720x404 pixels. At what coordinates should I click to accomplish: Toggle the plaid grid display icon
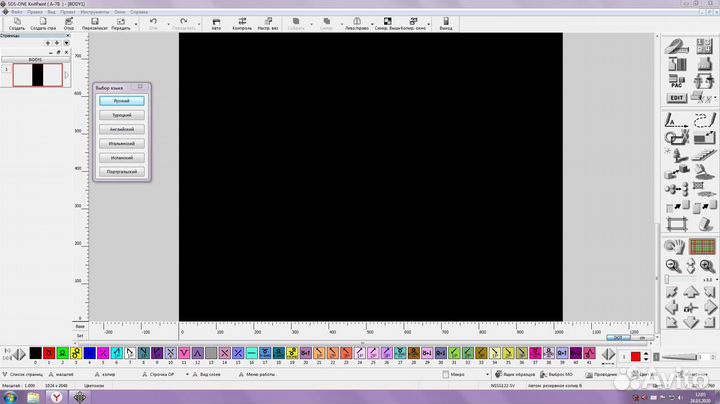[703, 247]
